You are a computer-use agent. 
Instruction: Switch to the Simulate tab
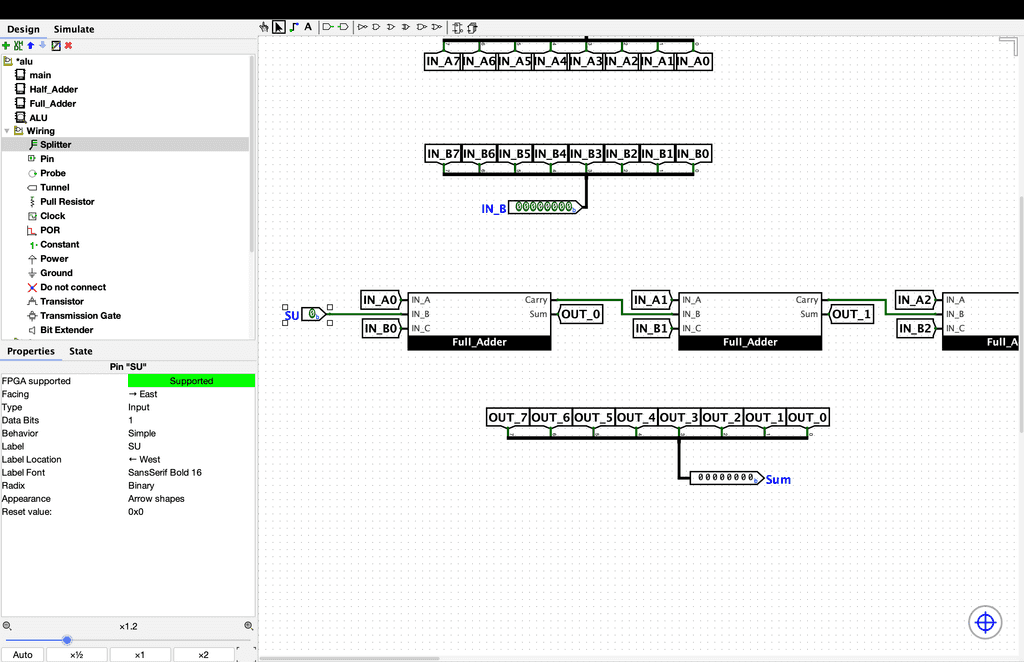point(74,29)
